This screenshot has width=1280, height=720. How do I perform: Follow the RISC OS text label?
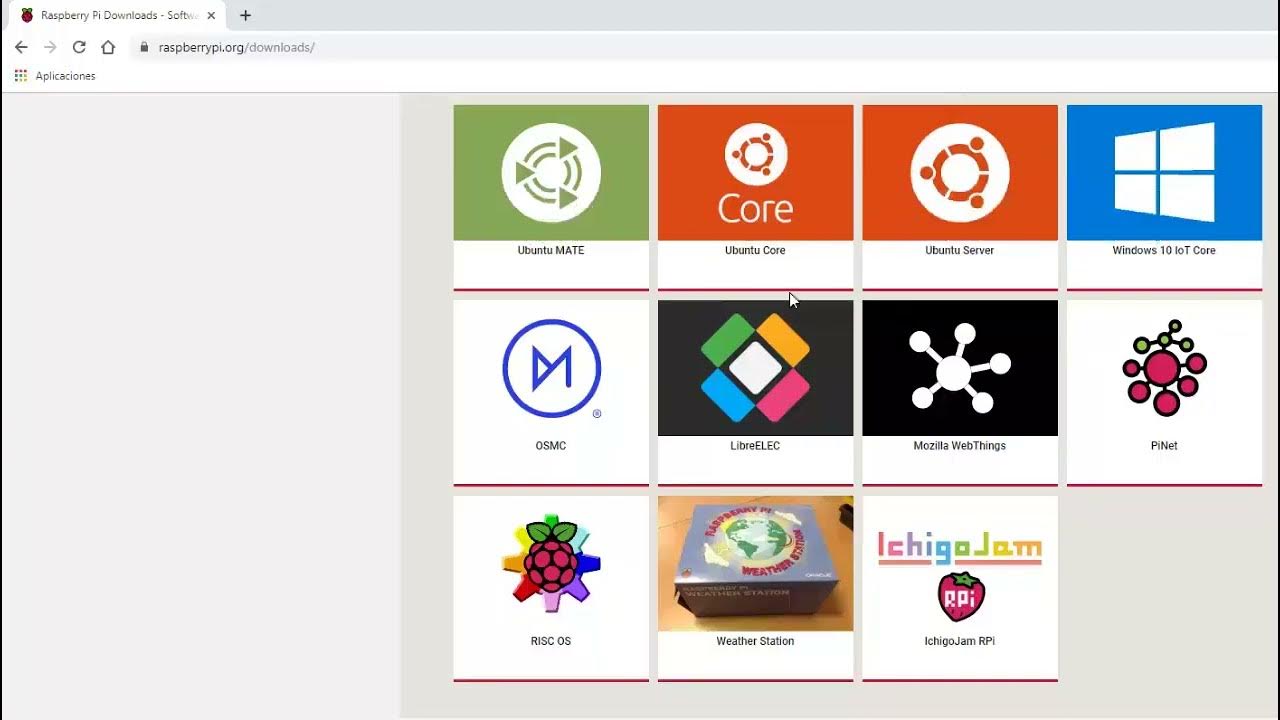point(551,641)
